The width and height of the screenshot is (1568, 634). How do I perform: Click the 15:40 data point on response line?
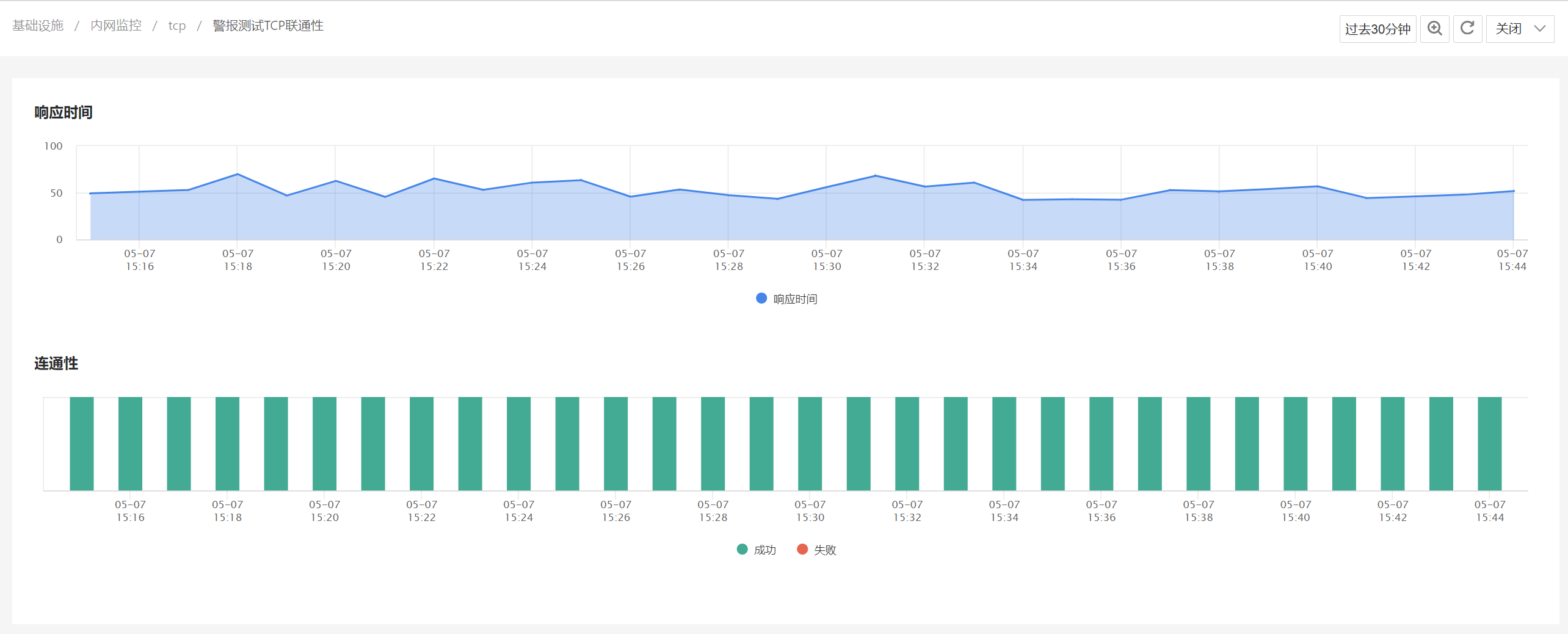pyautogui.click(x=1317, y=186)
